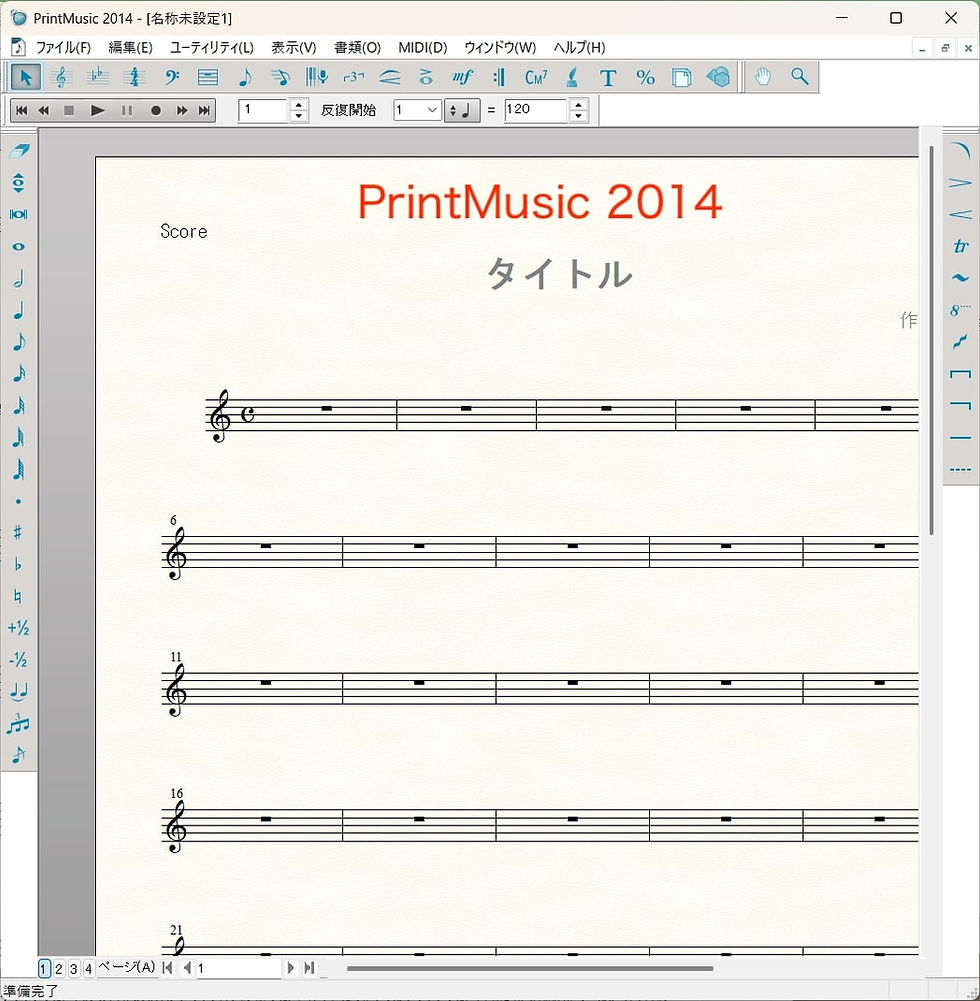Screen dimensions: 980x1001
Task: Toggle the augmentation dot
Action: 19,501
